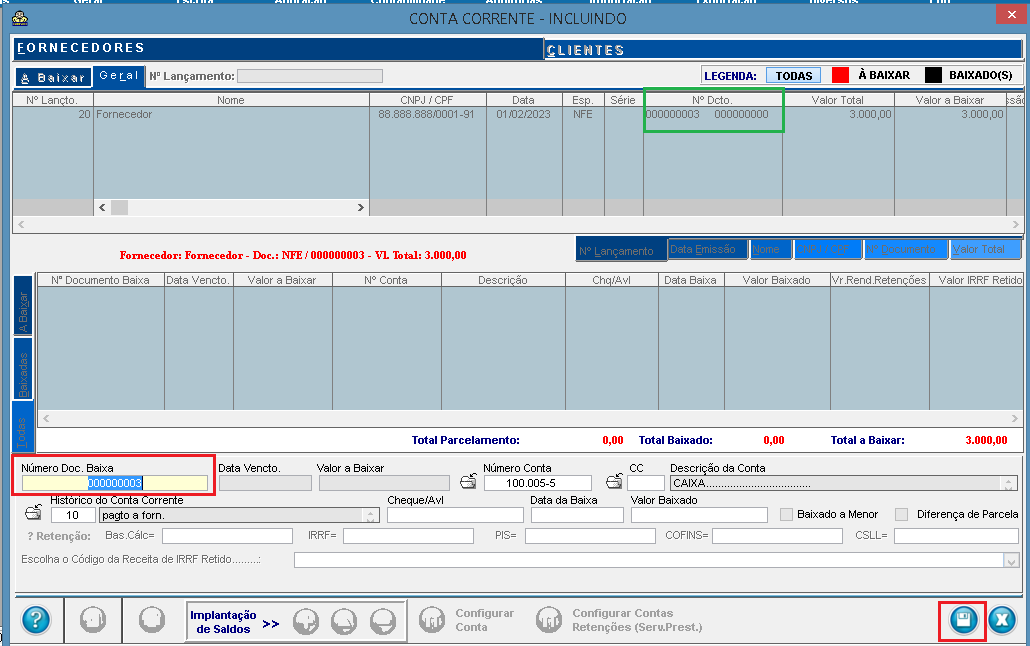The width and height of the screenshot is (1030, 646).
Task: Click the Bas.Cálc= input field
Action: [227, 536]
